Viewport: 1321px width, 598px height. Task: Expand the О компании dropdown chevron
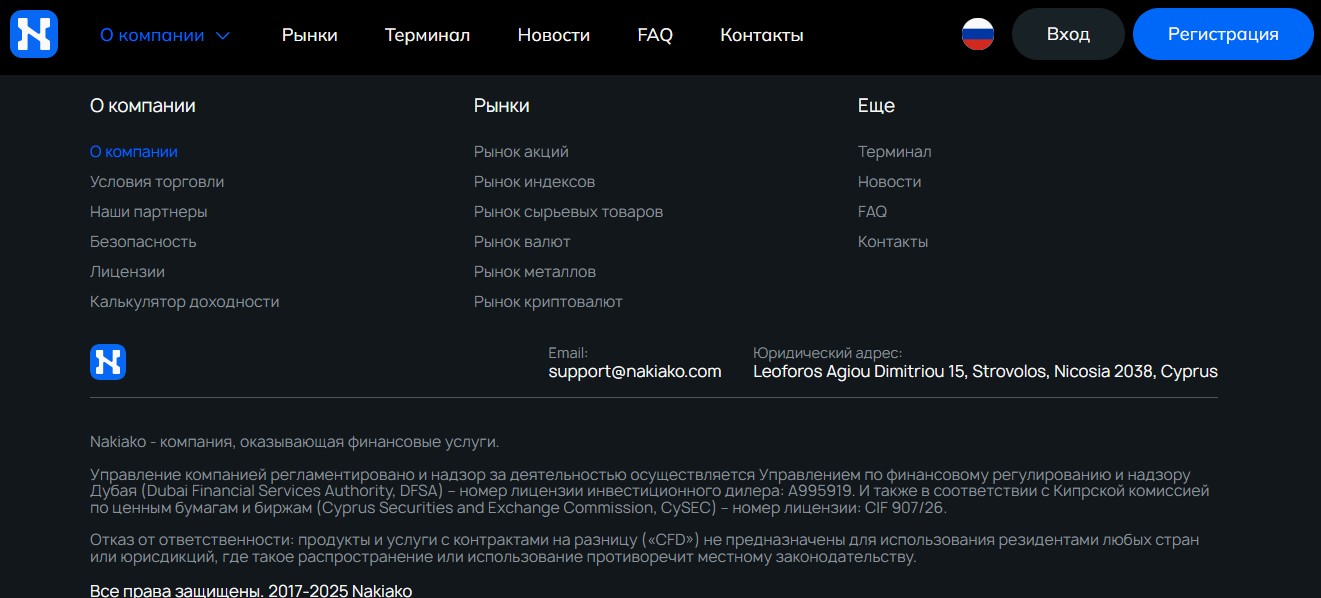pyautogui.click(x=223, y=35)
